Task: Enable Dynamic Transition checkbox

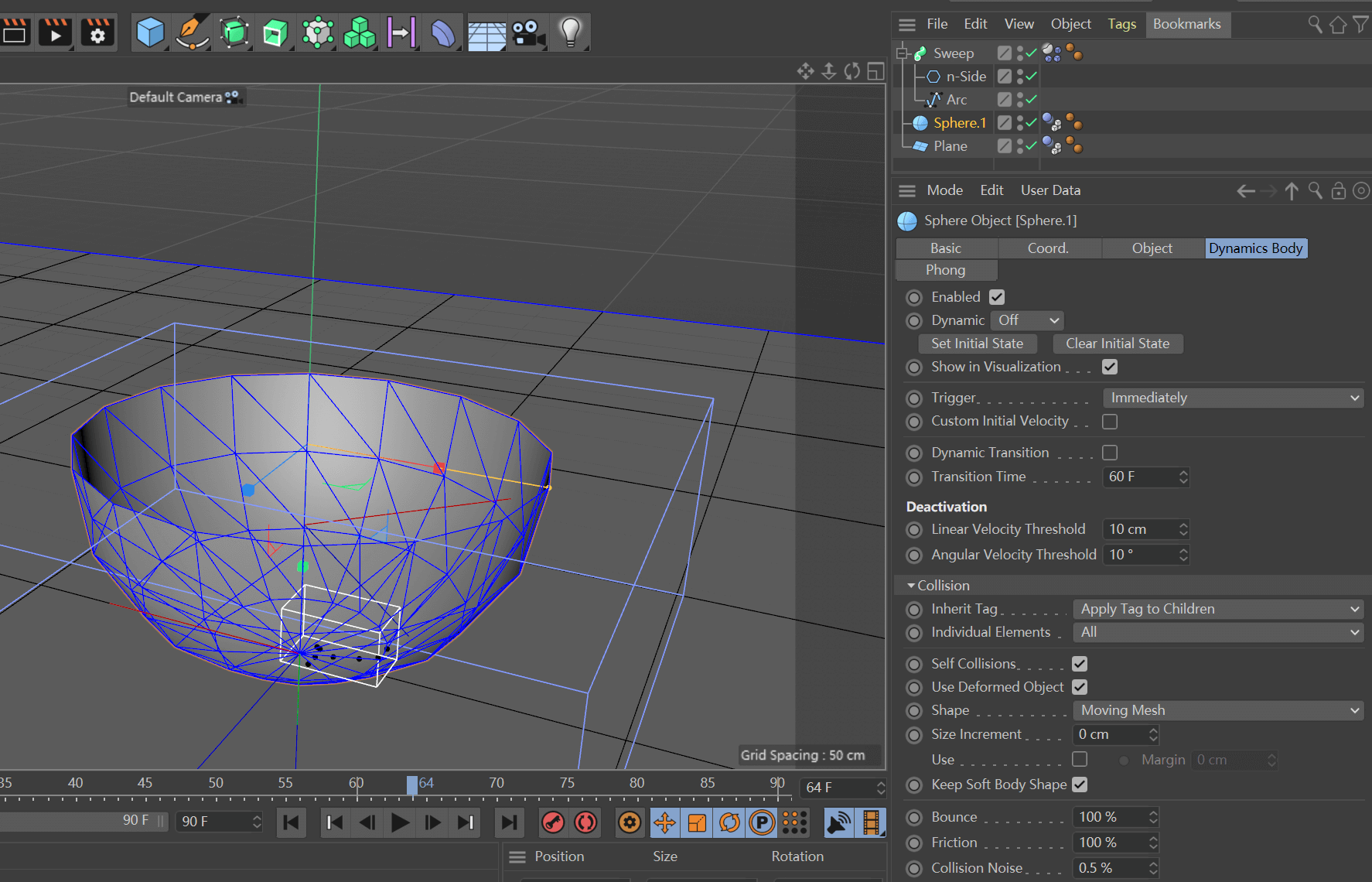Action: [1110, 453]
